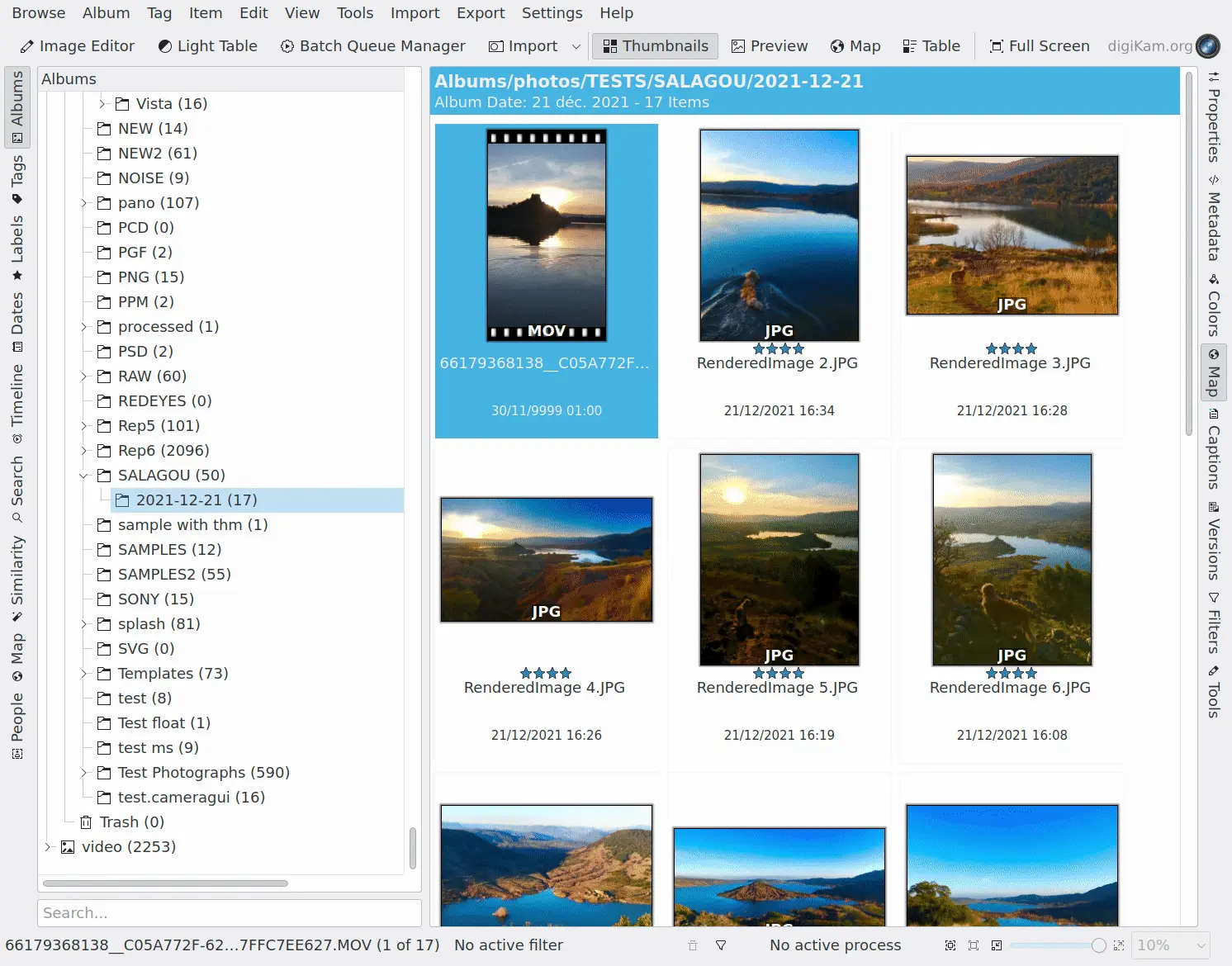The width and height of the screenshot is (1232, 966).
Task: Open the Settings menu
Action: point(552,13)
